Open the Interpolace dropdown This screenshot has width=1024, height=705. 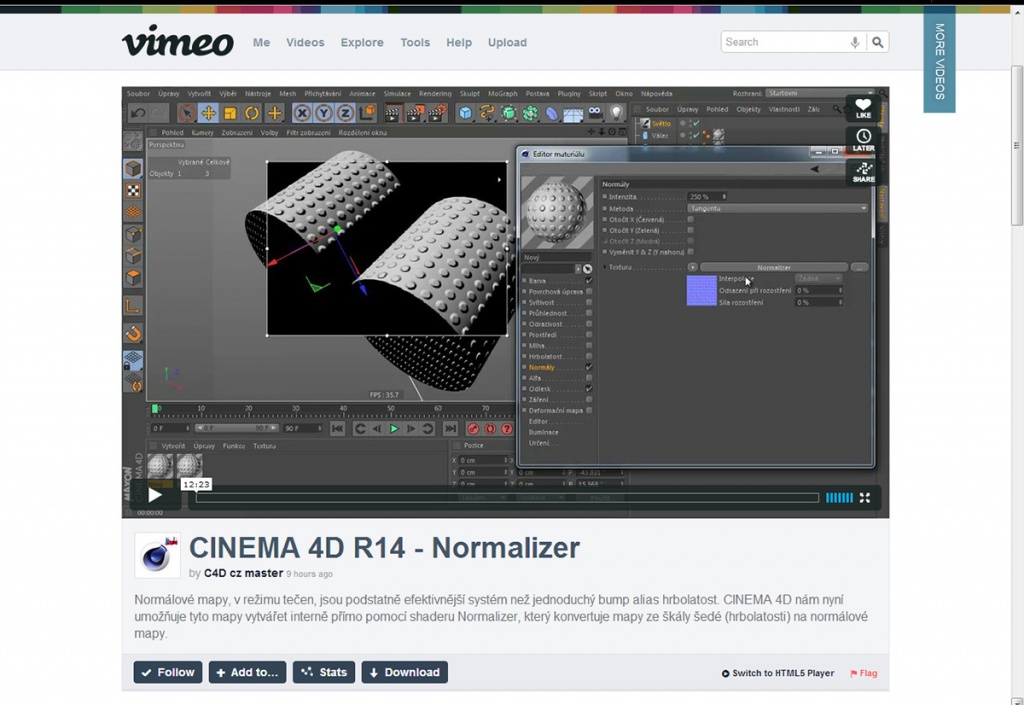click(x=819, y=279)
